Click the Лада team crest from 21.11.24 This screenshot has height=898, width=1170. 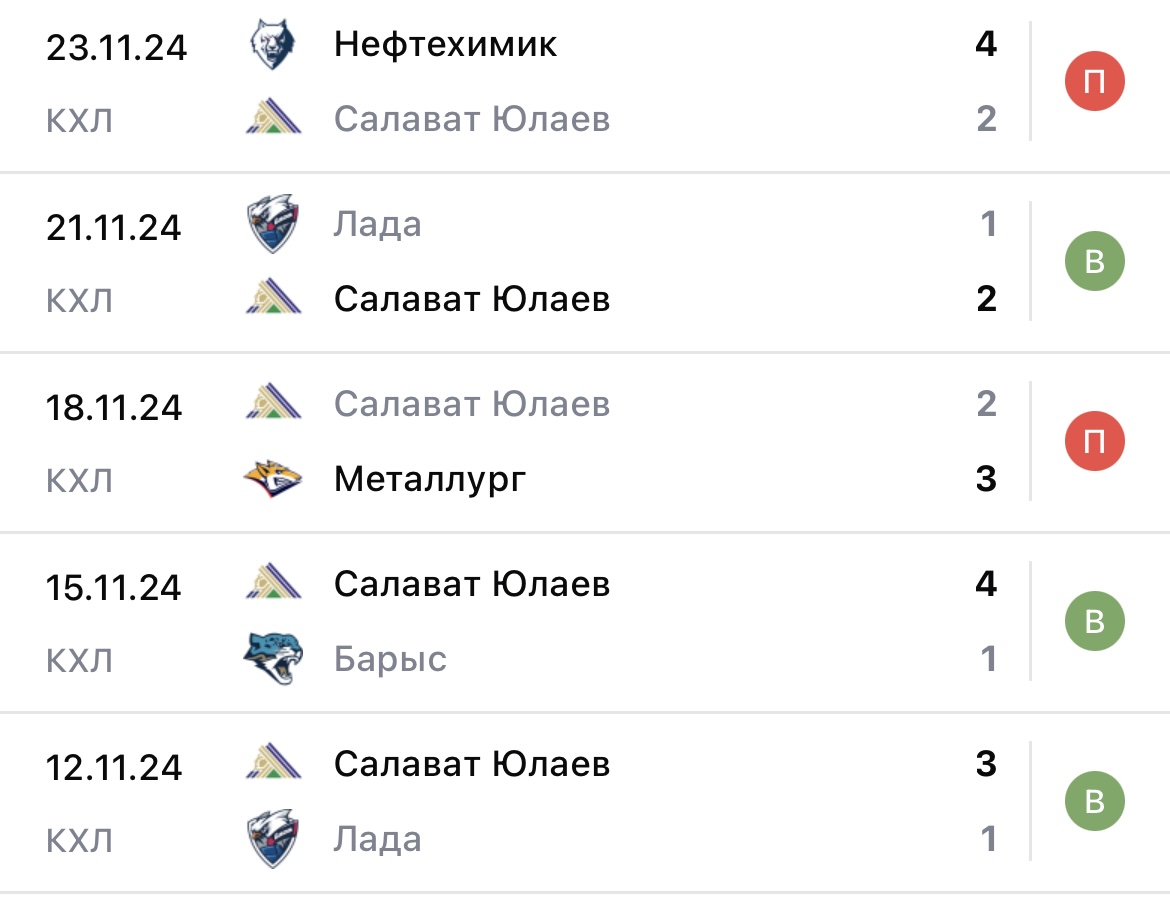271,223
